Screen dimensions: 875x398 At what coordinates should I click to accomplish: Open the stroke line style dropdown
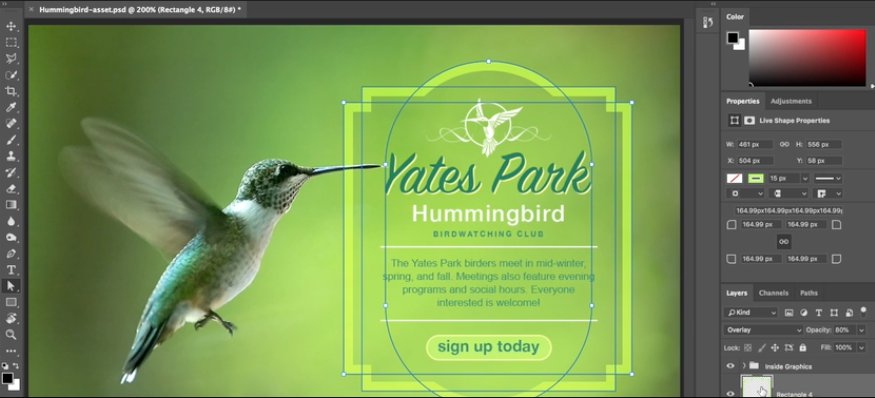click(828, 179)
